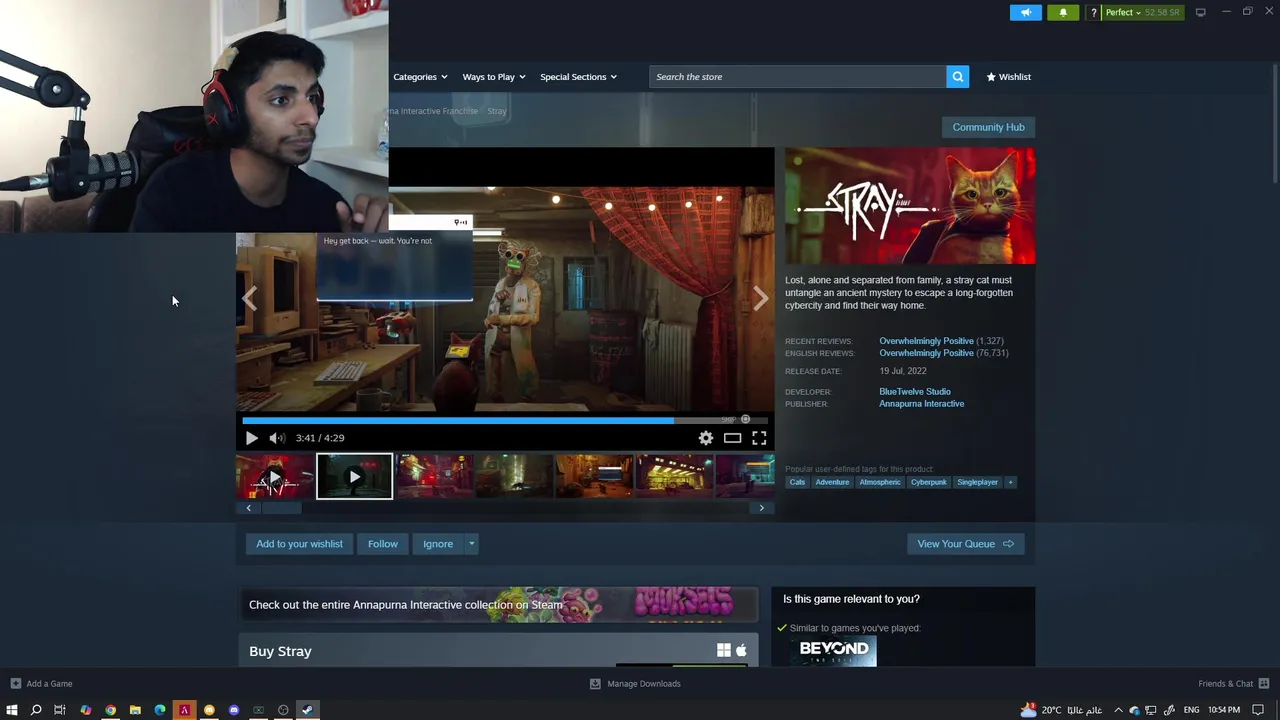The width and height of the screenshot is (1280, 720).
Task: Expand more tags with plus button
Action: click(x=1010, y=482)
